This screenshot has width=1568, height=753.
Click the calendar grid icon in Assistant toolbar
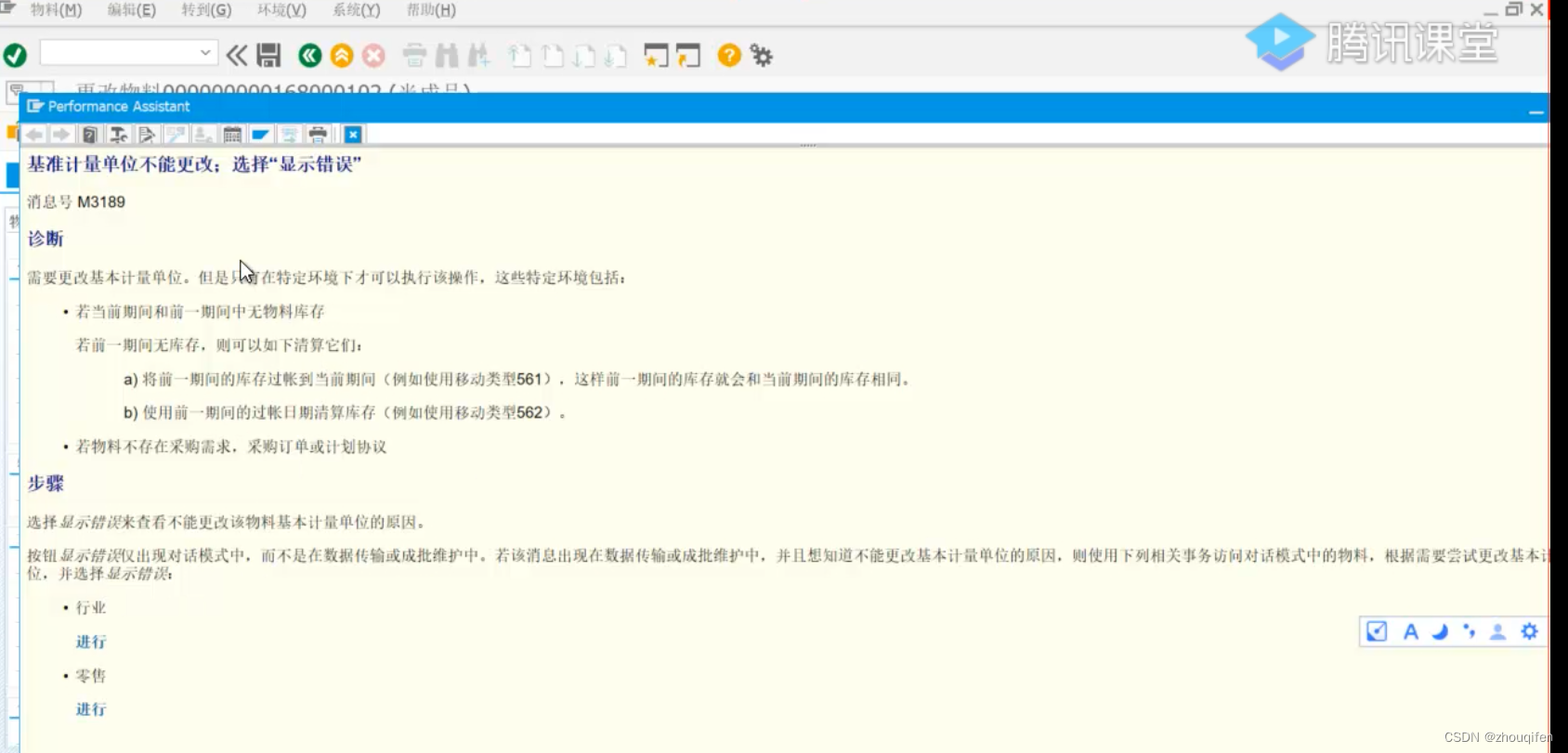click(x=232, y=135)
